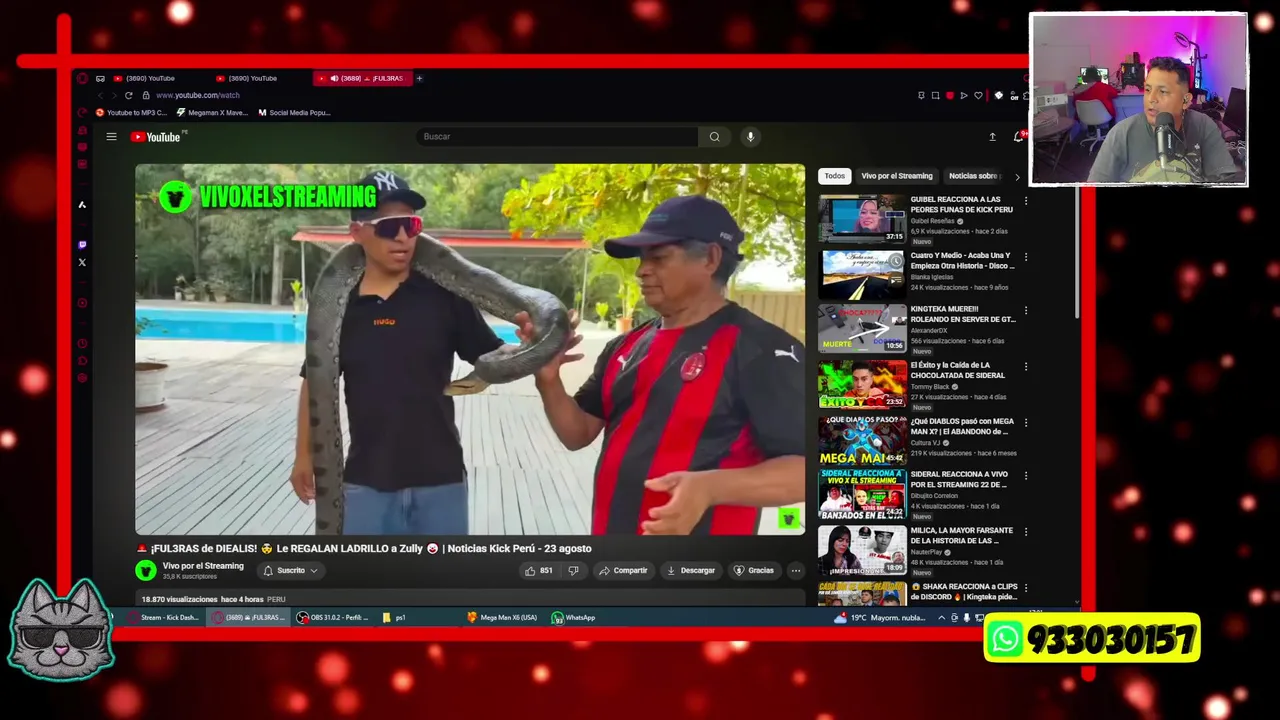Open Vivo por el Streaming channel name
Screen dimensions: 1280x720
[203, 566]
